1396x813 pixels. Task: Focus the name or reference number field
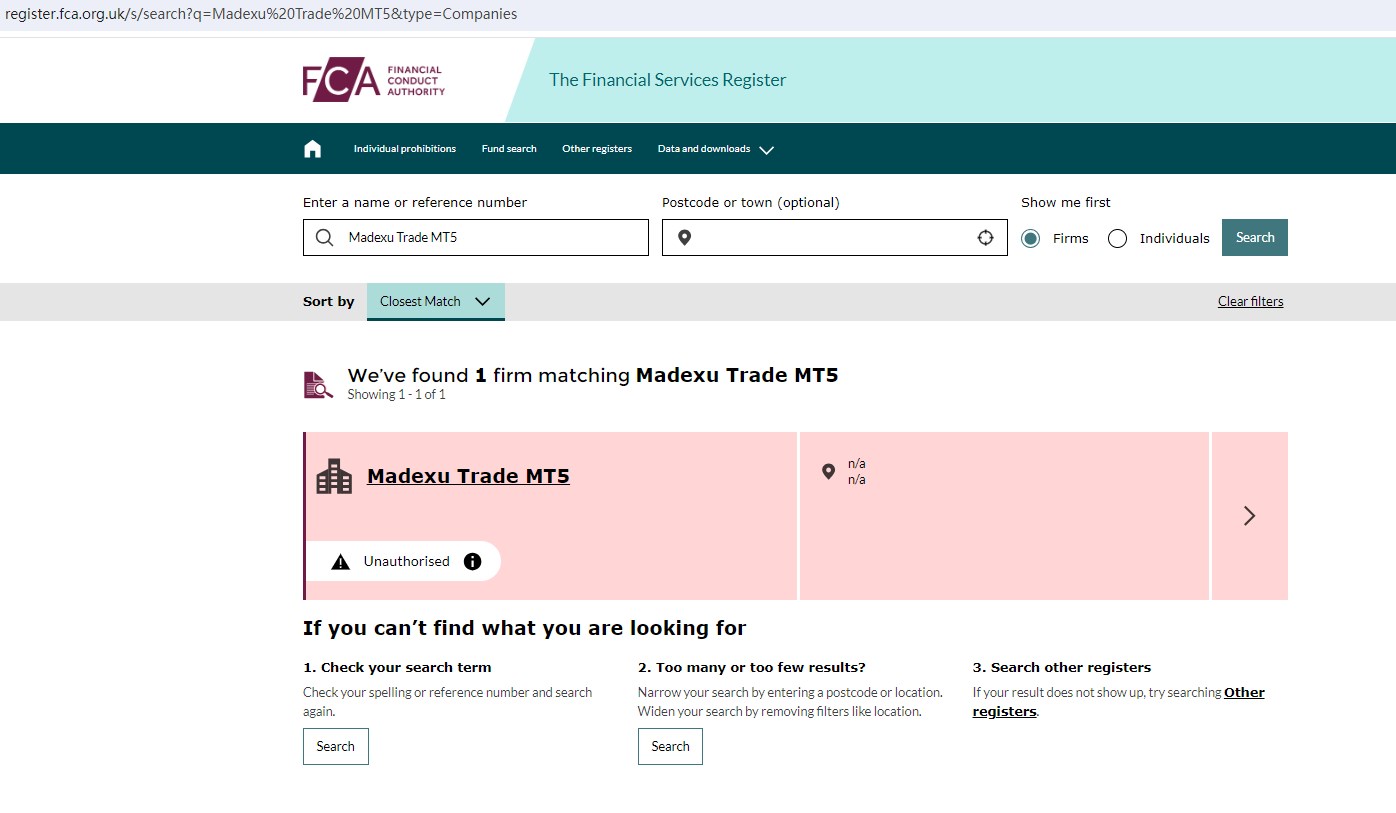coord(476,238)
